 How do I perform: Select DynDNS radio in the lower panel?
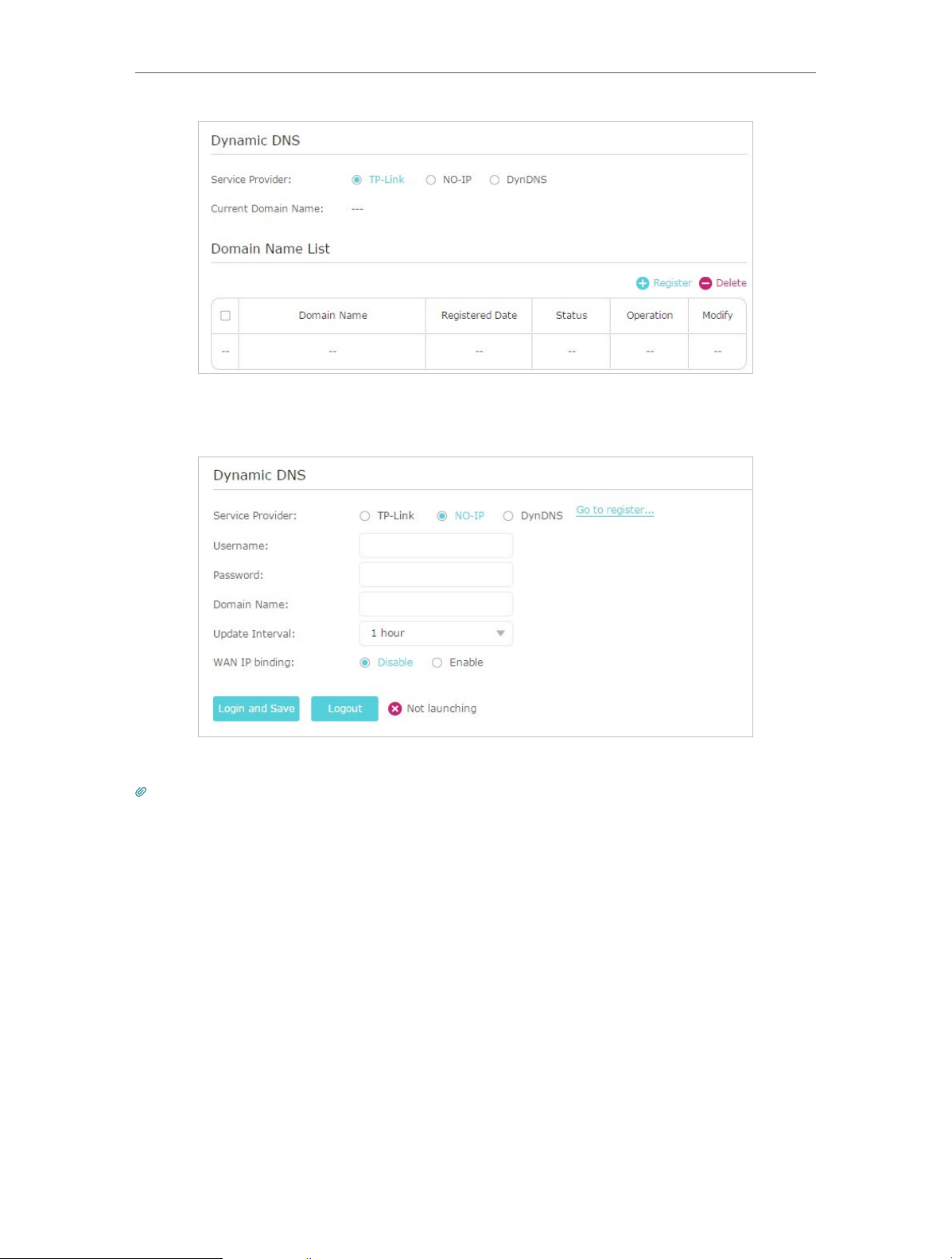(508, 516)
